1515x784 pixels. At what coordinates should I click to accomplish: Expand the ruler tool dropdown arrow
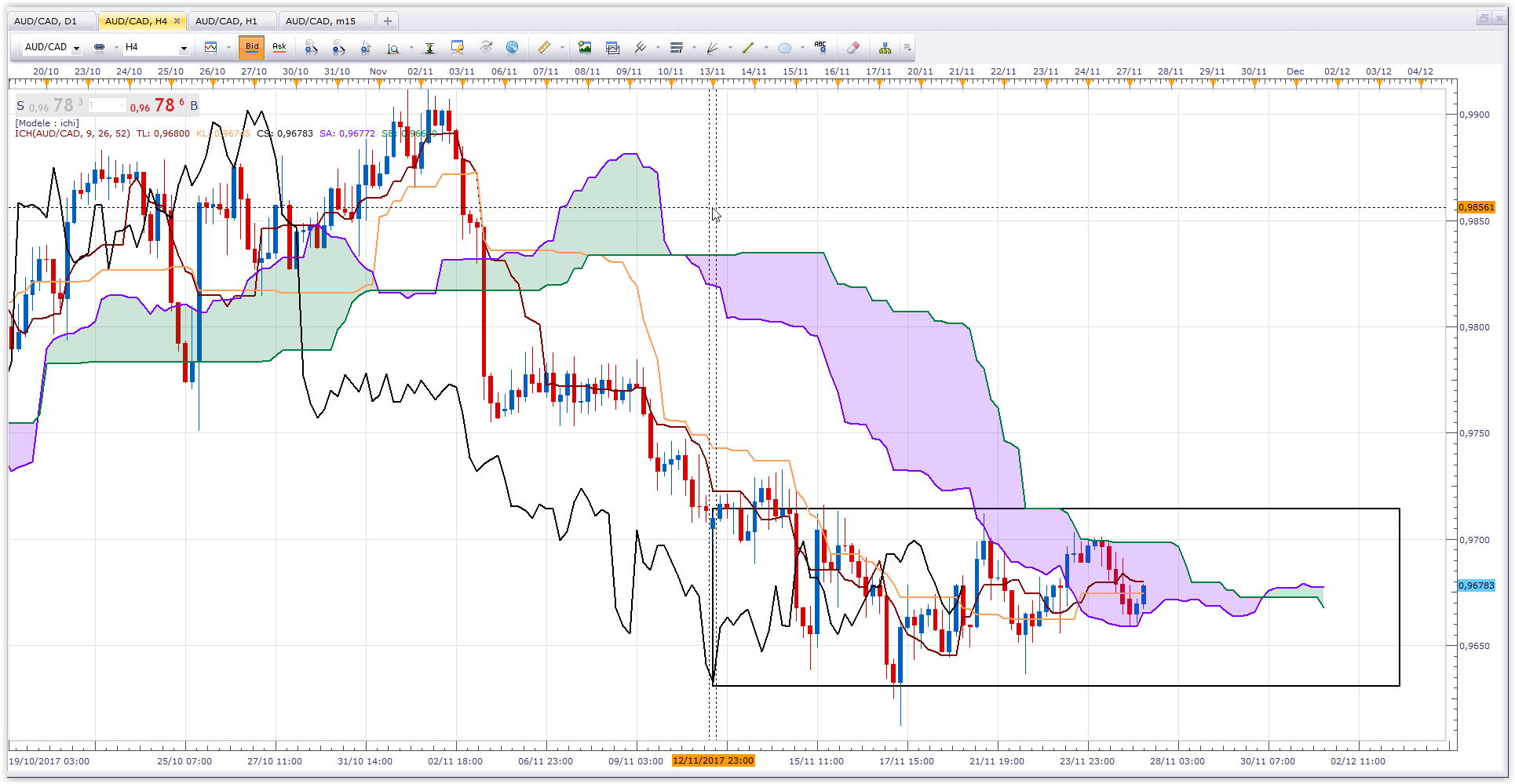click(562, 47)
